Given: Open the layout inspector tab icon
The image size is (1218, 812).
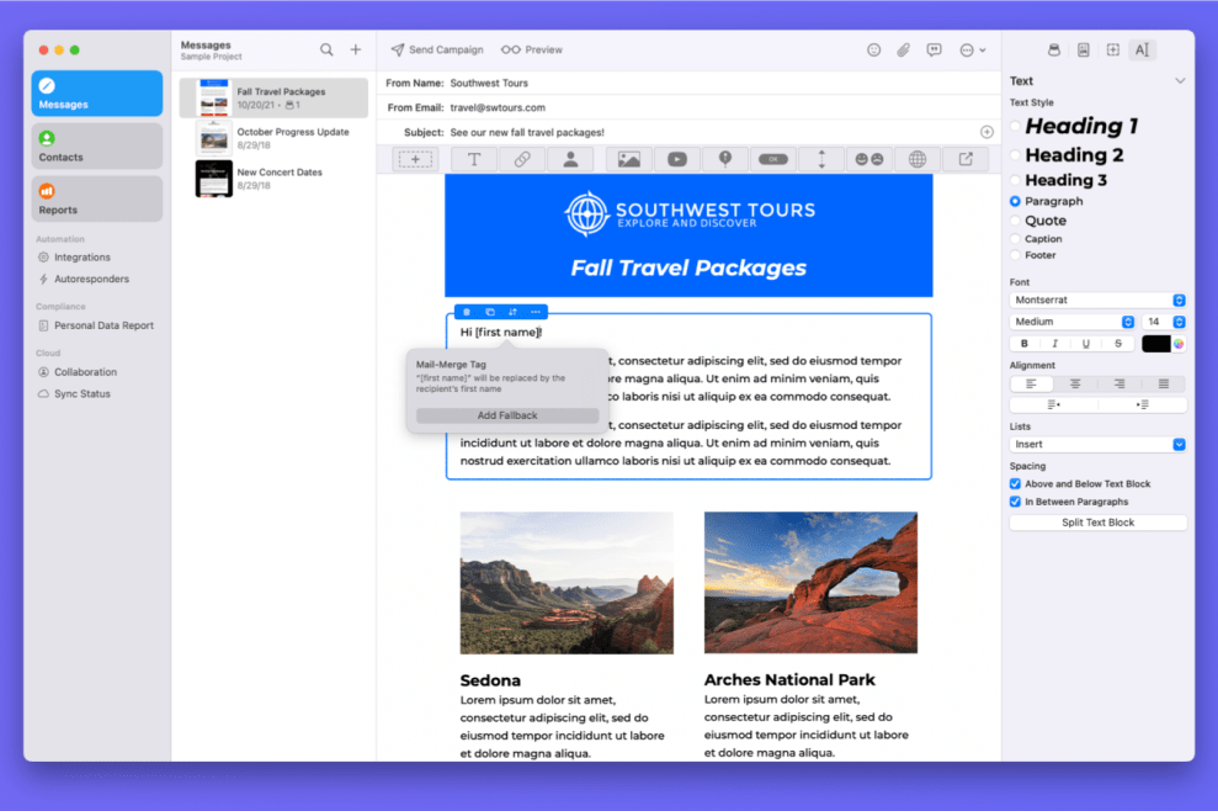Looking at the screenshot, I should (x=1113, y=50).
